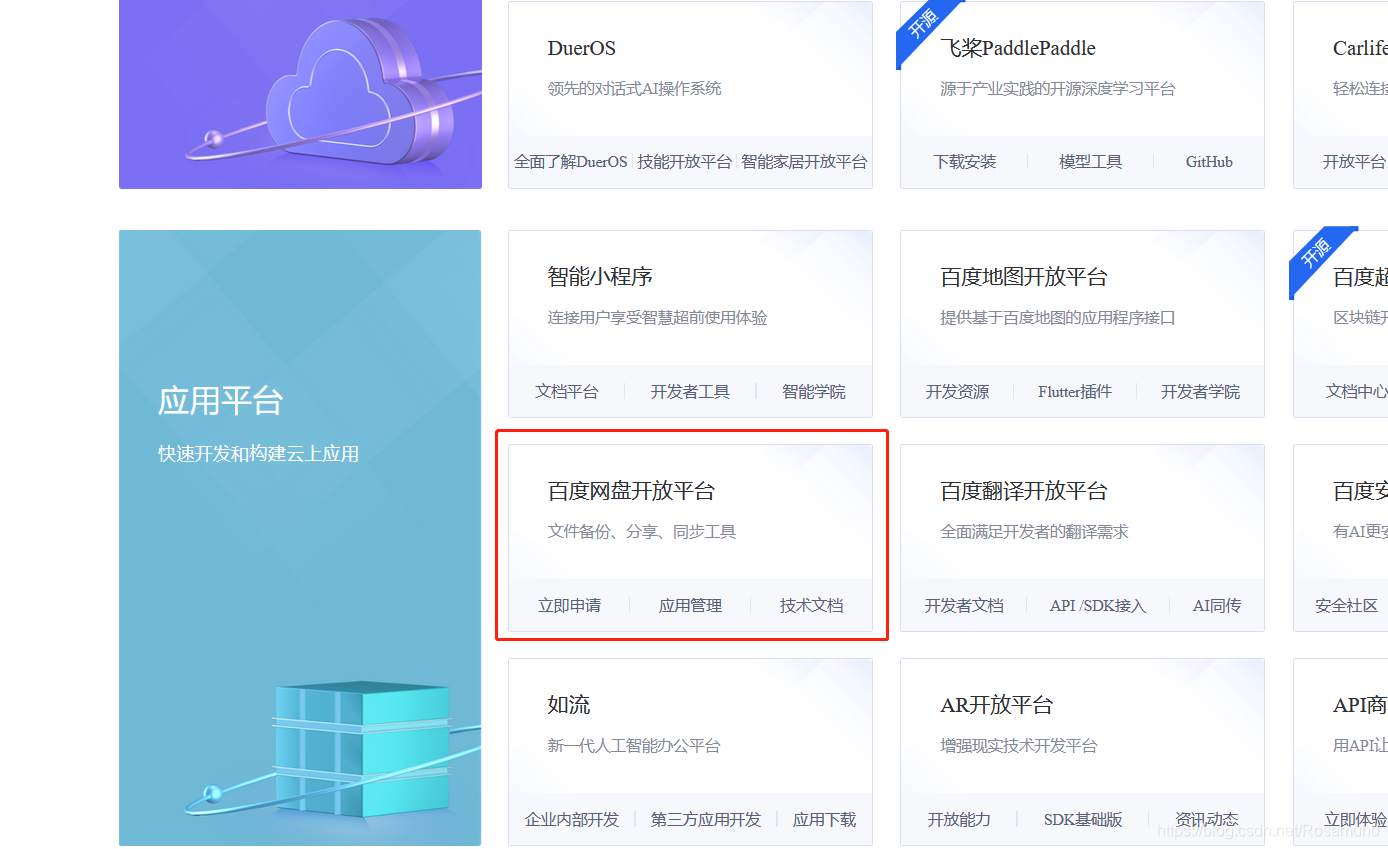
Task: Click 下载安装 under PaddlePaddle
Action: 965,162
